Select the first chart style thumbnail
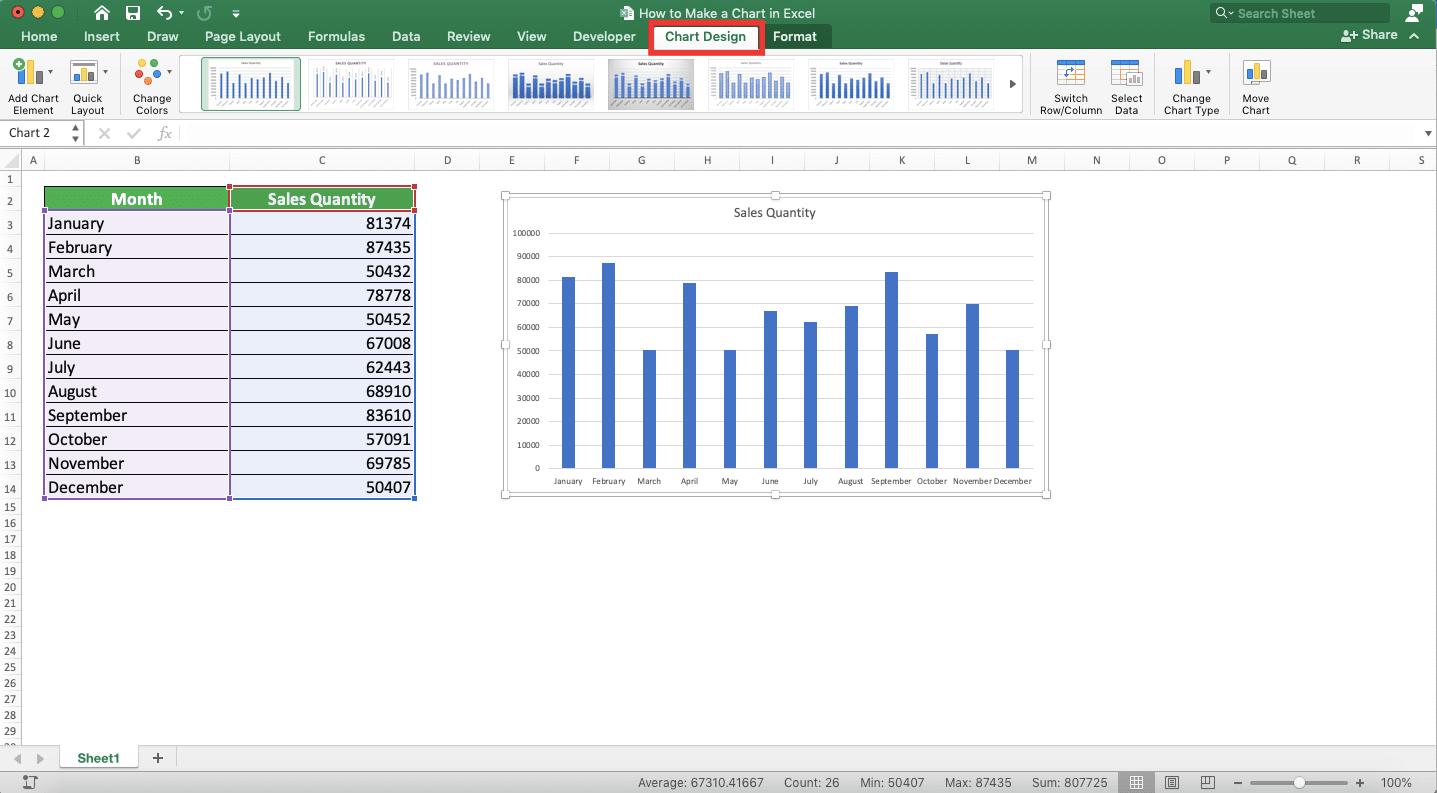Viewport: 1437px width, 793px height. (x=251, y=84)
